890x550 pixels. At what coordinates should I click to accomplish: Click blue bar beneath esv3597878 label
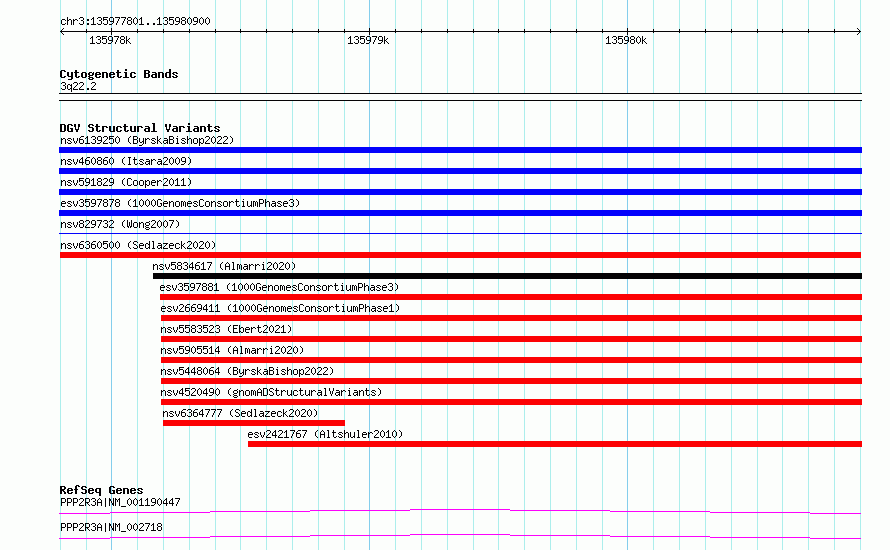click(x=460, y=213)
